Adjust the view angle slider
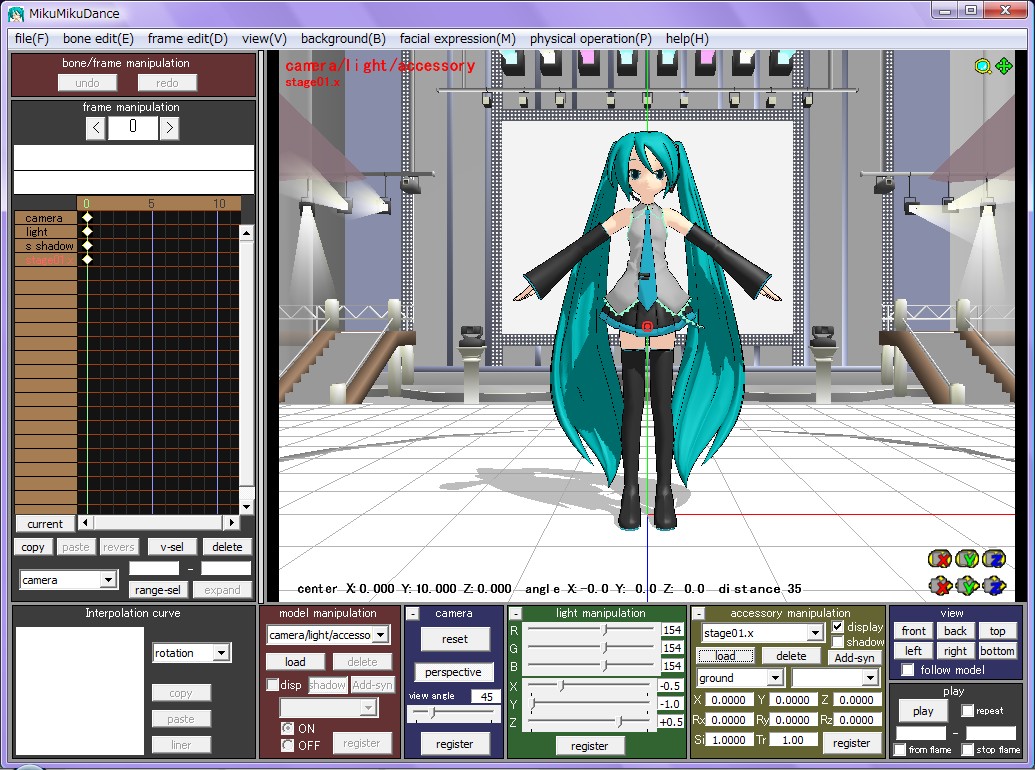The width and height of the screenshot is (1035, 770). tap(453, 713)
